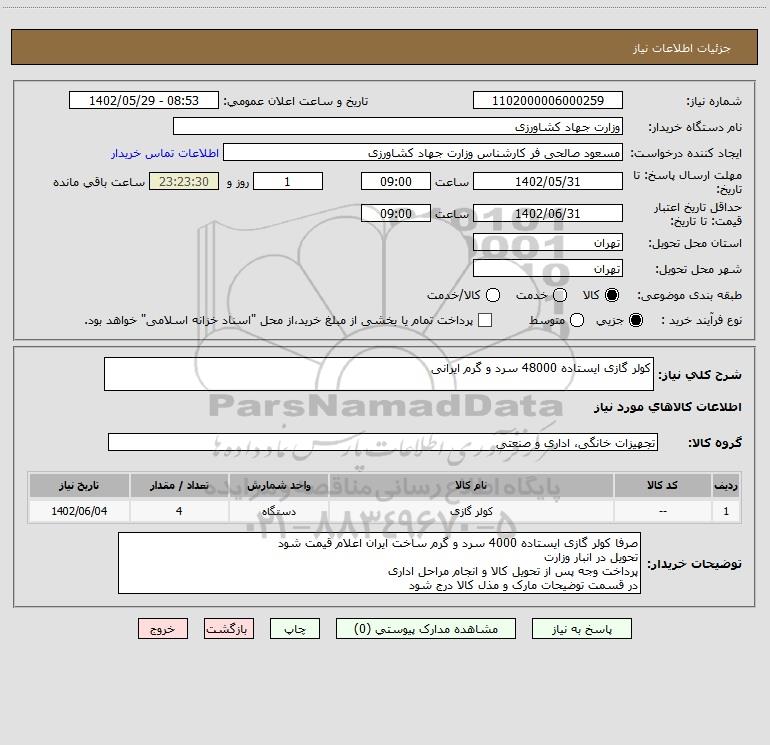Click the اطلاعات کالاهای مورد نیاز section heading

coord(667,407)
